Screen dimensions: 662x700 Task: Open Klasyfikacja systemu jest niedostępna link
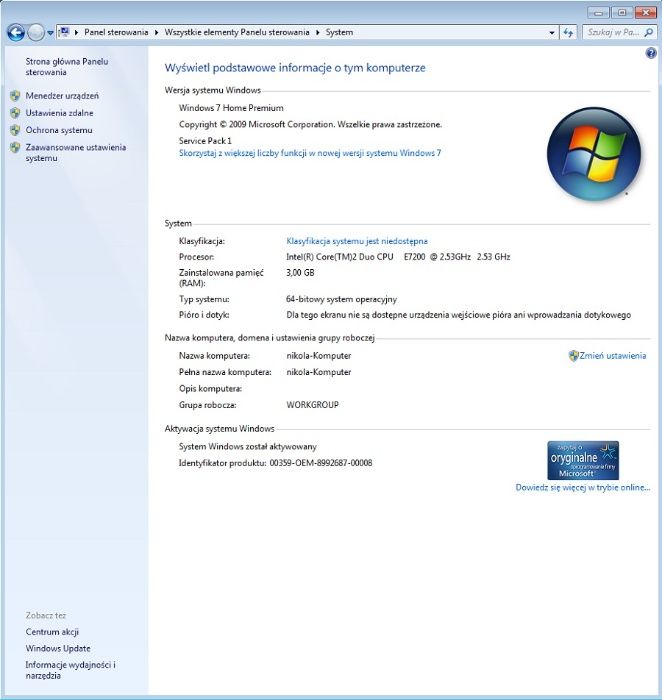click(357, 241)
